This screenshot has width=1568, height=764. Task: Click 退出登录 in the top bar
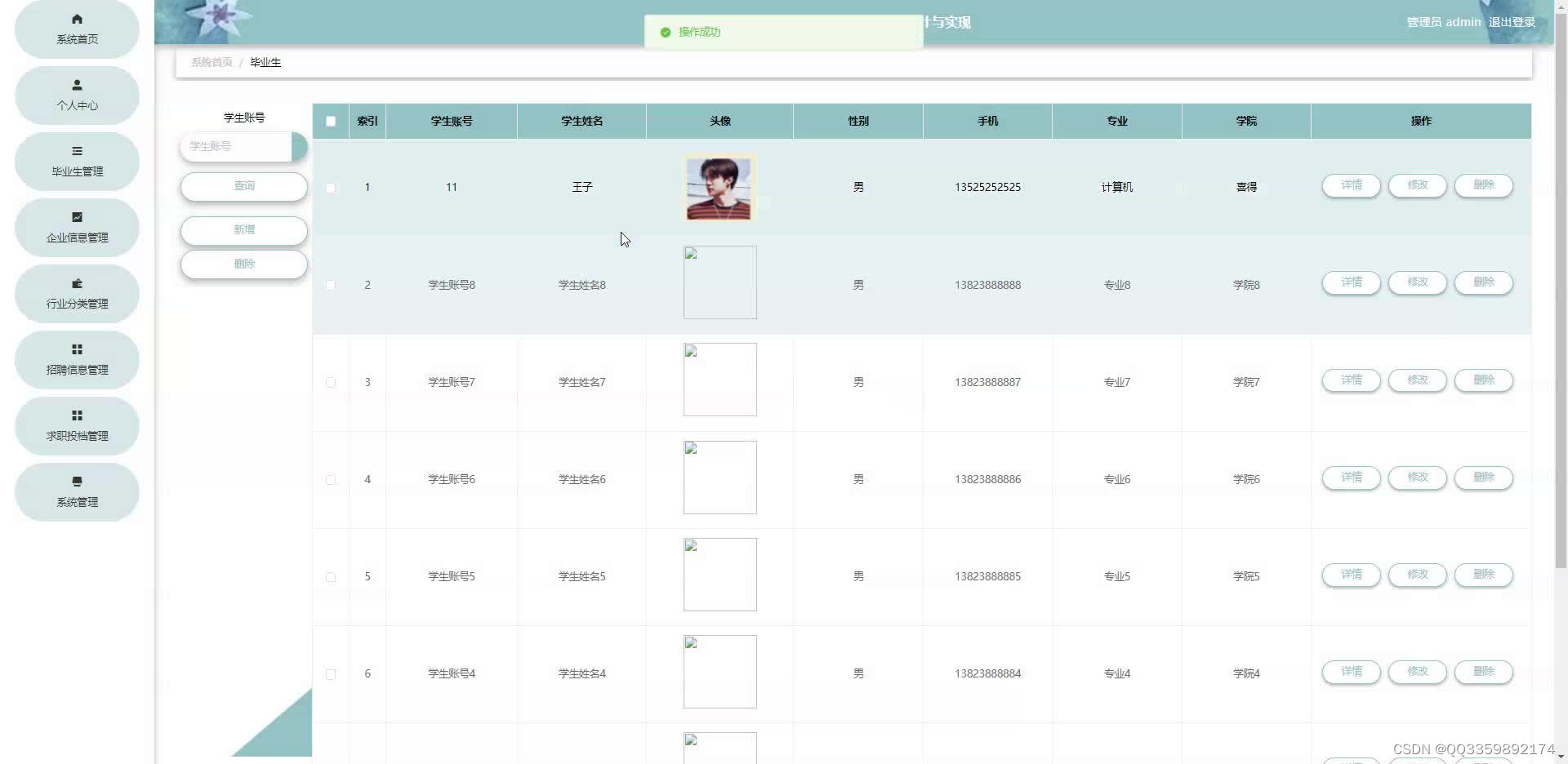1512,22
